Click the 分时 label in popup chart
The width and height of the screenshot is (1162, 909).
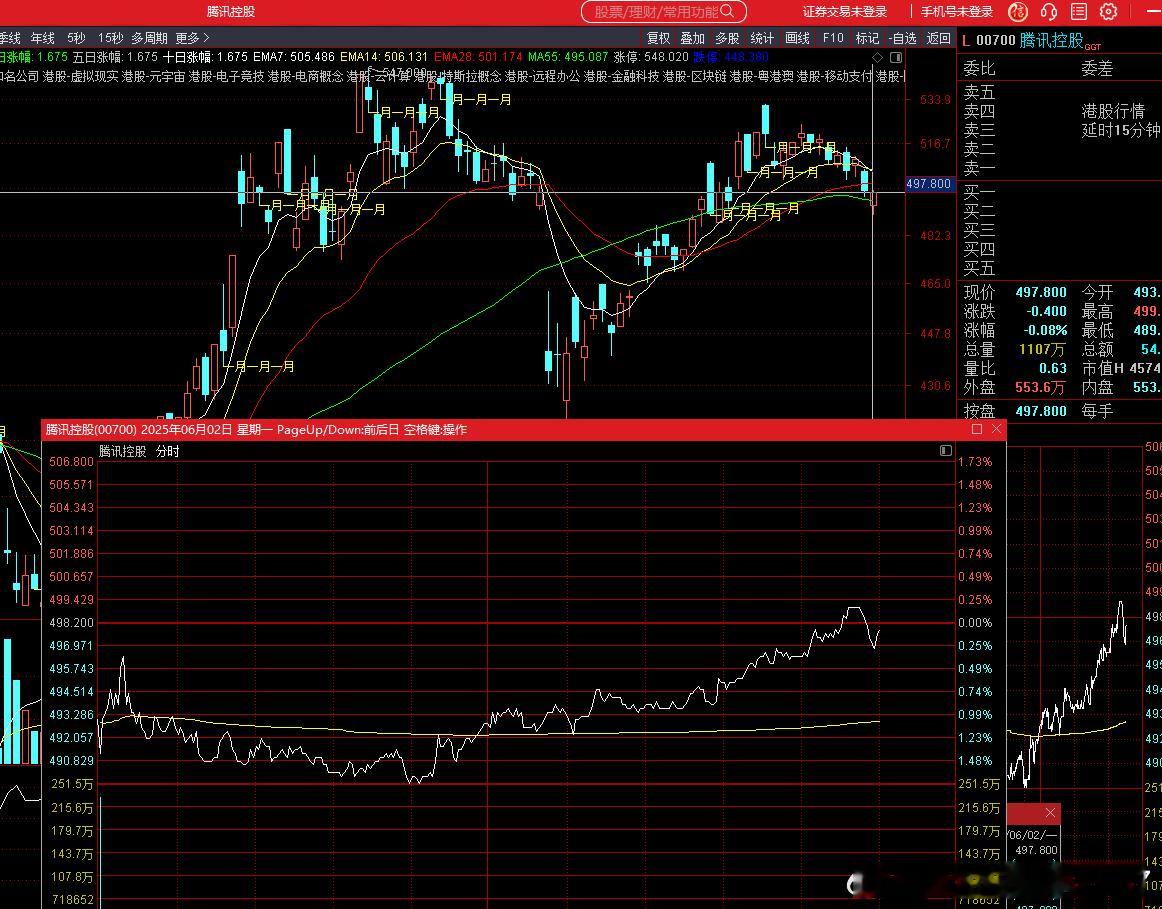click(167, 451)
